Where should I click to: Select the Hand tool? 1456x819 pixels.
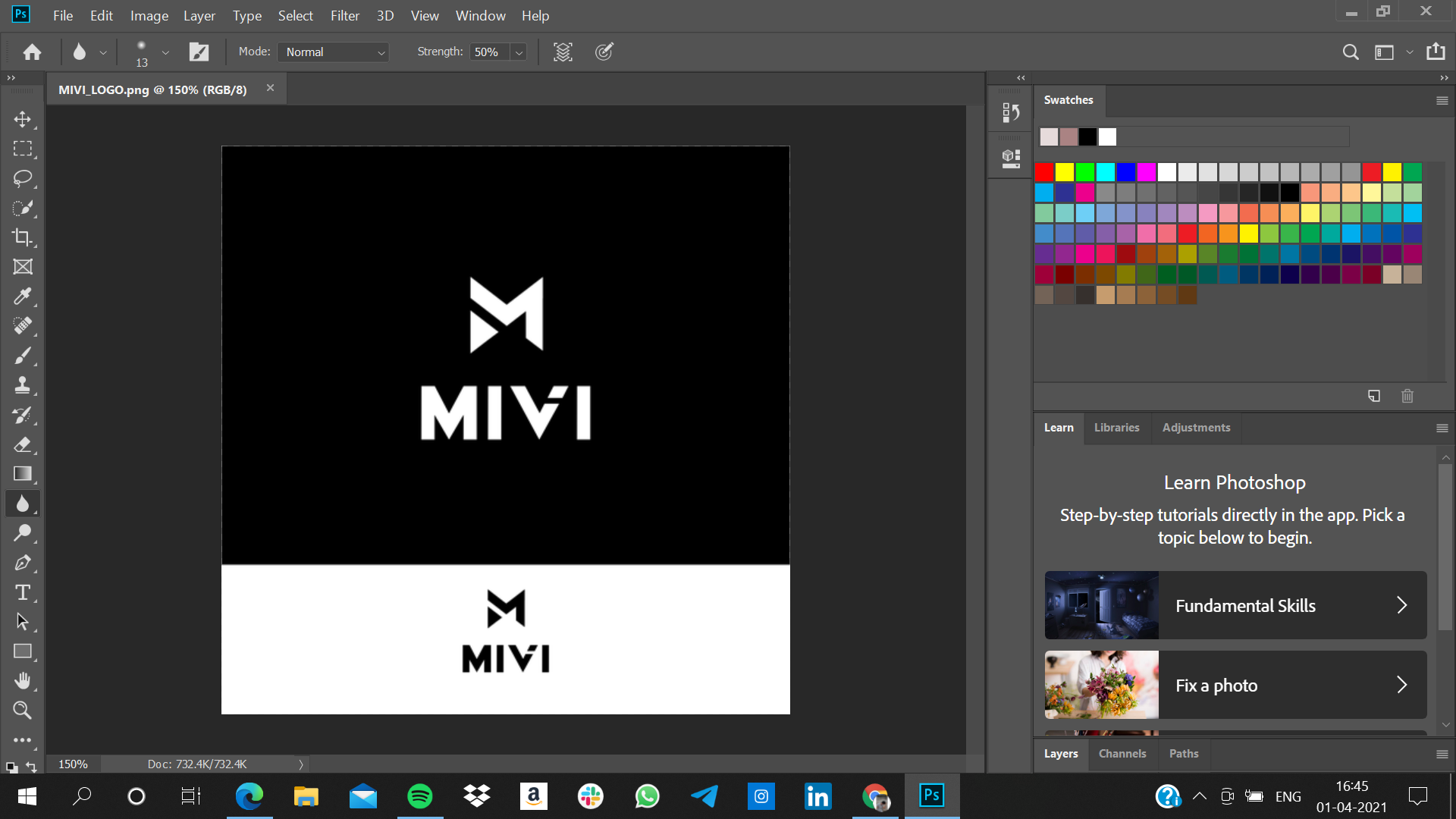click(23, 681)
